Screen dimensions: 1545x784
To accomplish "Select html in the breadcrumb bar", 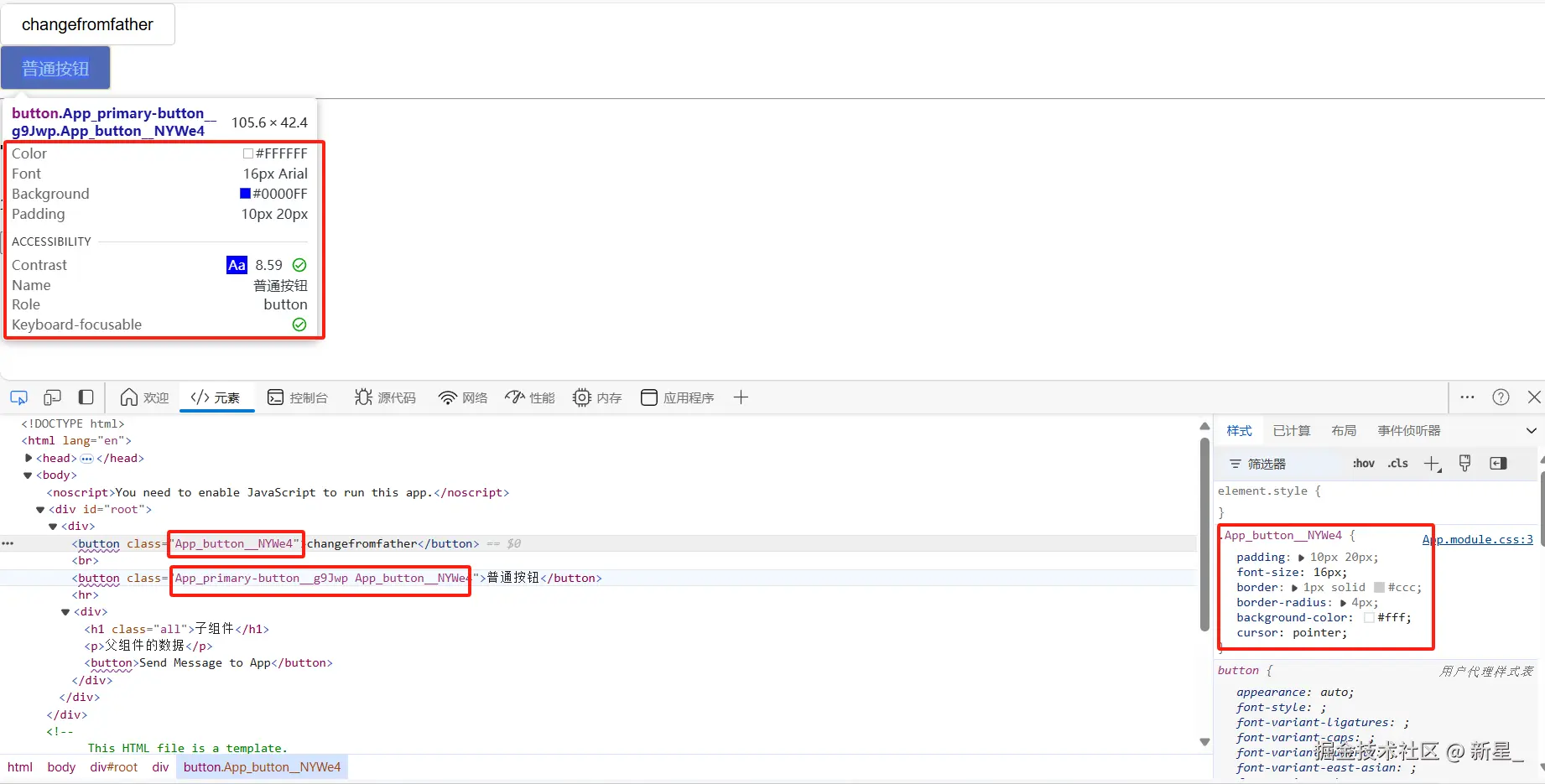I will coord(20,767).
